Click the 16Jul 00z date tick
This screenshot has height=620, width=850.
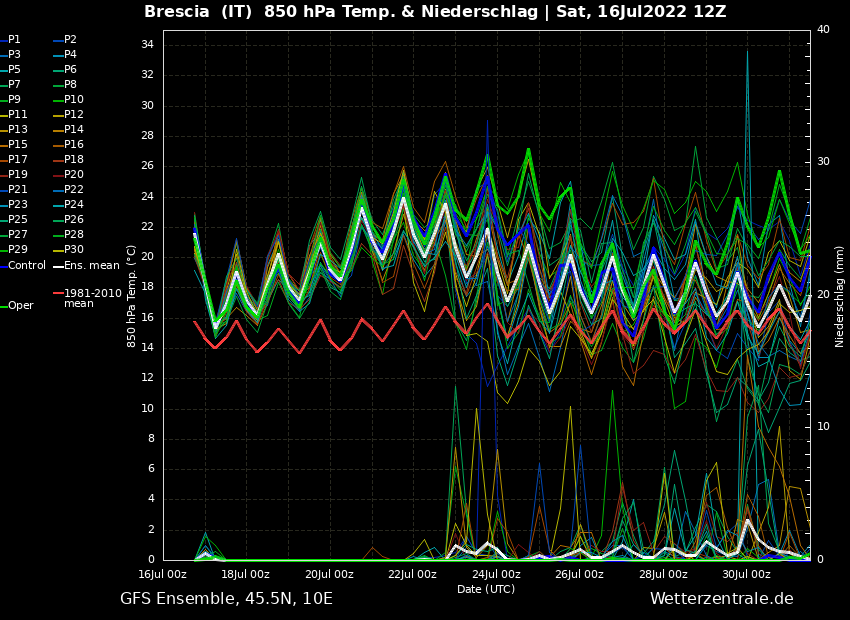162,574
